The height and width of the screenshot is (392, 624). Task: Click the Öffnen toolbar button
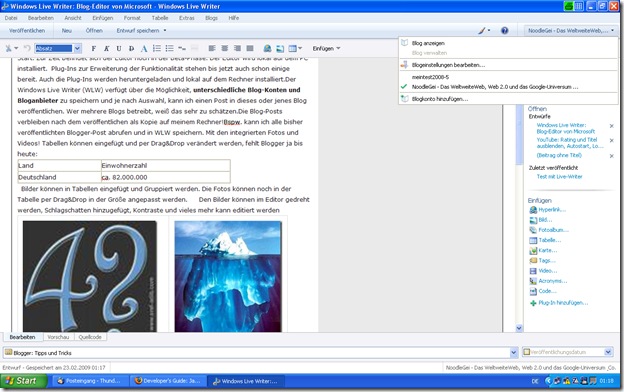(94, 31)
